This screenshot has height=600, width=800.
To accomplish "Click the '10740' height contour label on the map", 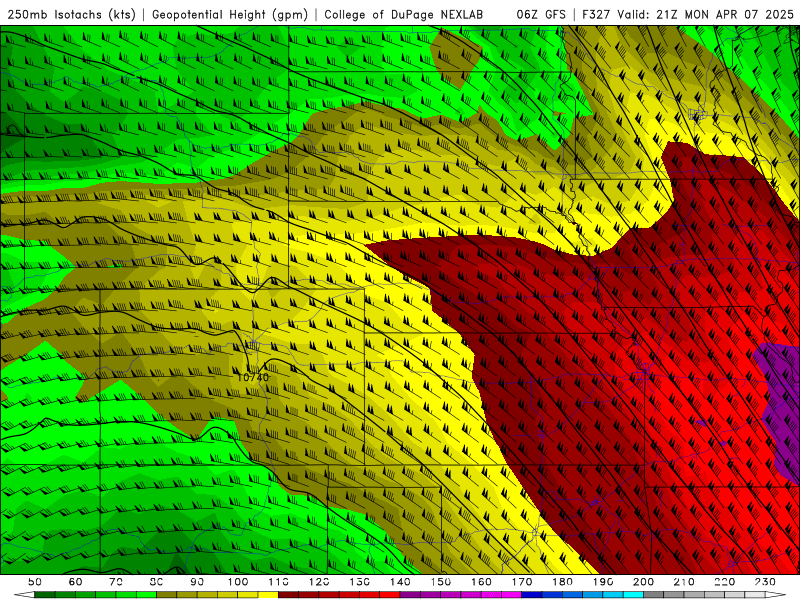I will [253, 378].
